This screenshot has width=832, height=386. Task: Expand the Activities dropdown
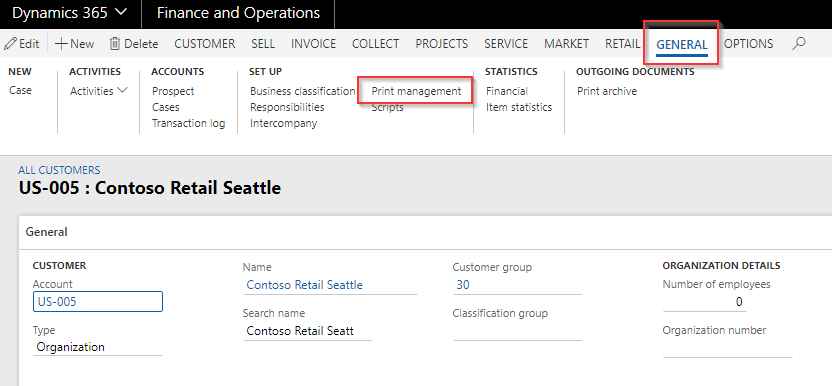coord(99,91)
